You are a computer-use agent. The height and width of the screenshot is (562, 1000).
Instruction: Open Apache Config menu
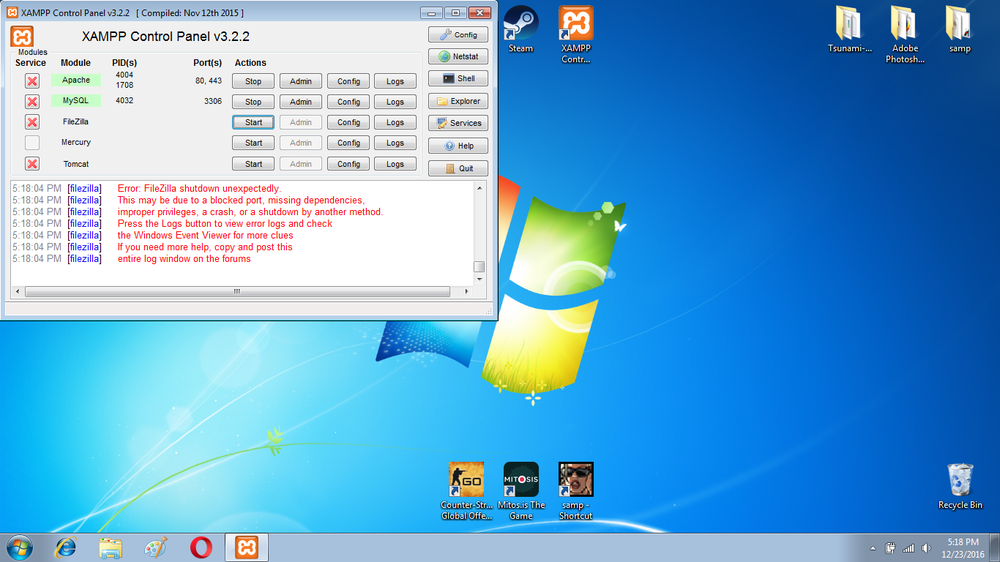pyautogui.click(x=348, y=81)
